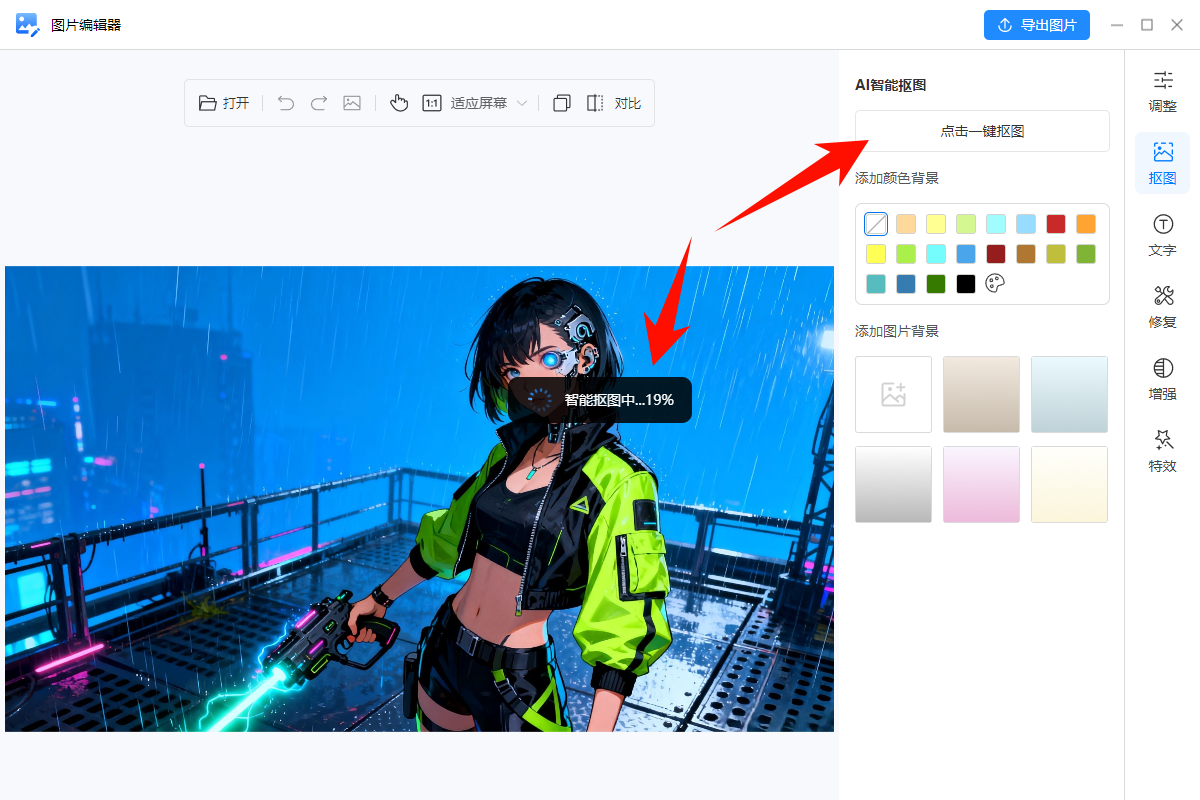Click the 打开 folder button
The image size is (1200, 800).
(x=224, y=103)
